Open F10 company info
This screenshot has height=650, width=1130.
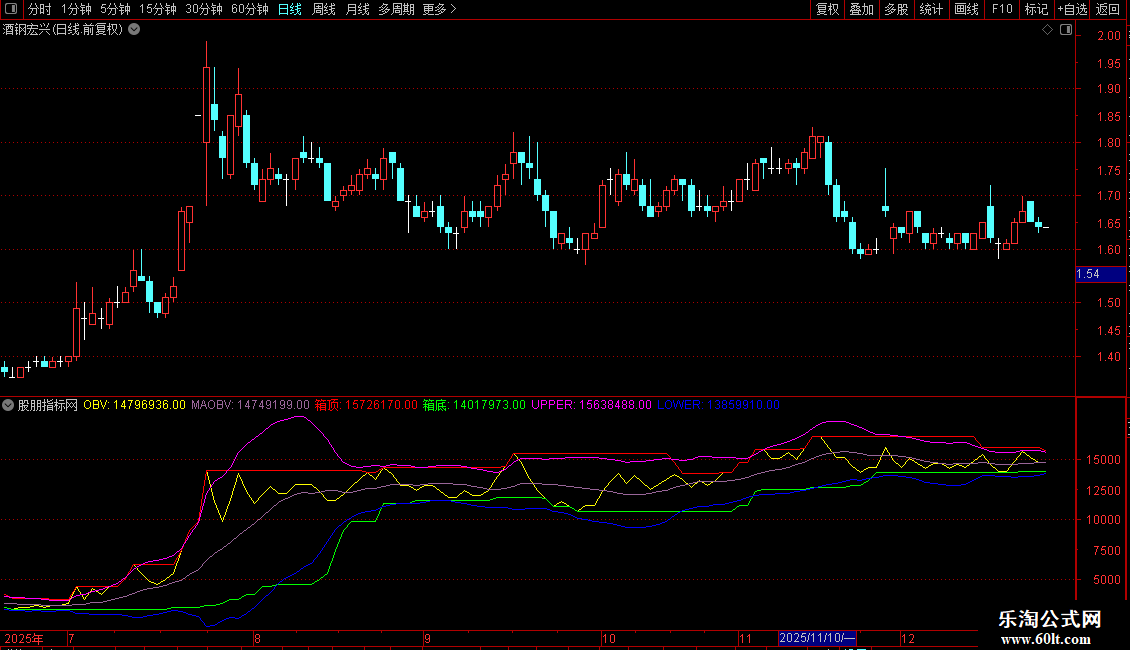1001,9
